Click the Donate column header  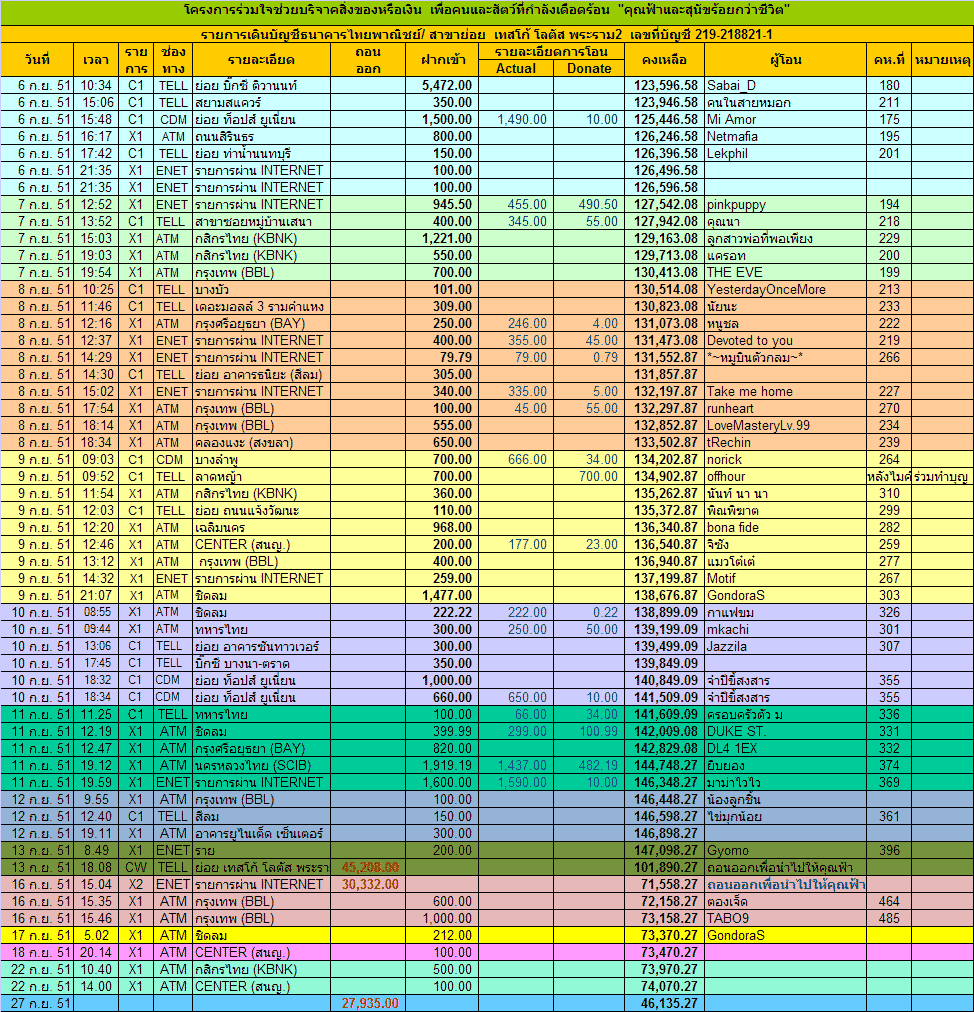click(x=589, y=68)
